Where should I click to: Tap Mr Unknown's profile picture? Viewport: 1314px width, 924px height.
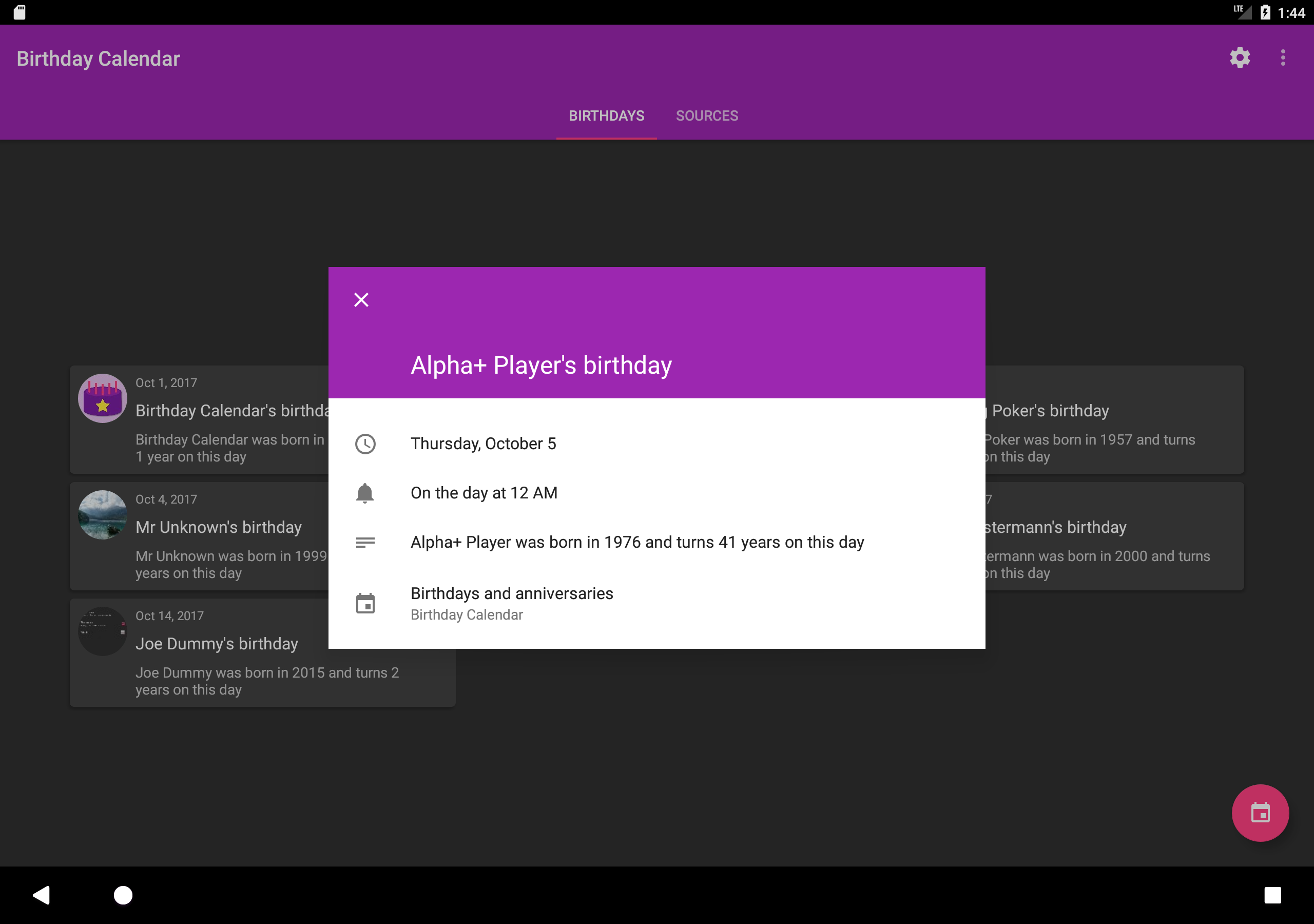click(103, 515)
